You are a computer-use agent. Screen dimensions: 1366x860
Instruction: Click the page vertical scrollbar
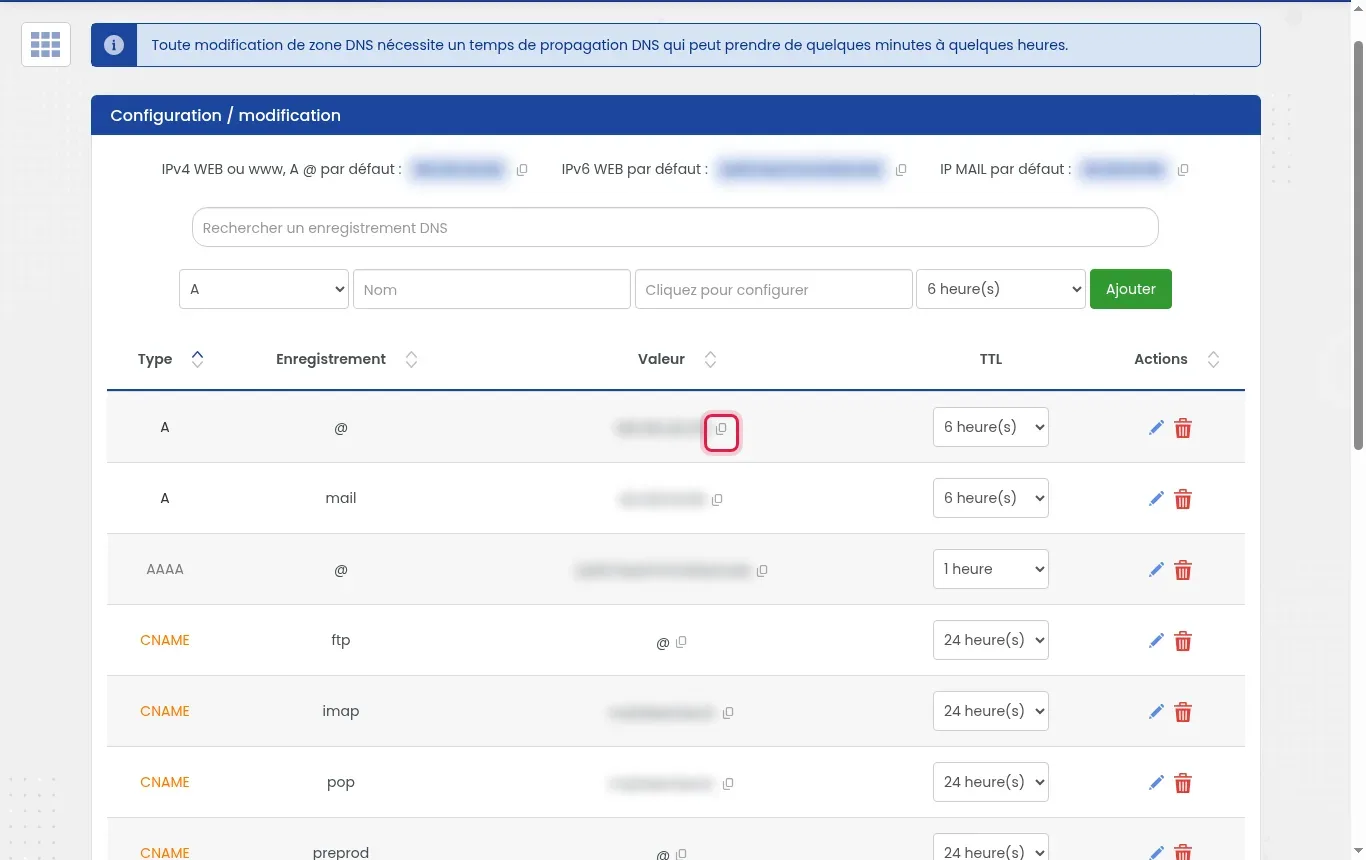[1358, 245]
